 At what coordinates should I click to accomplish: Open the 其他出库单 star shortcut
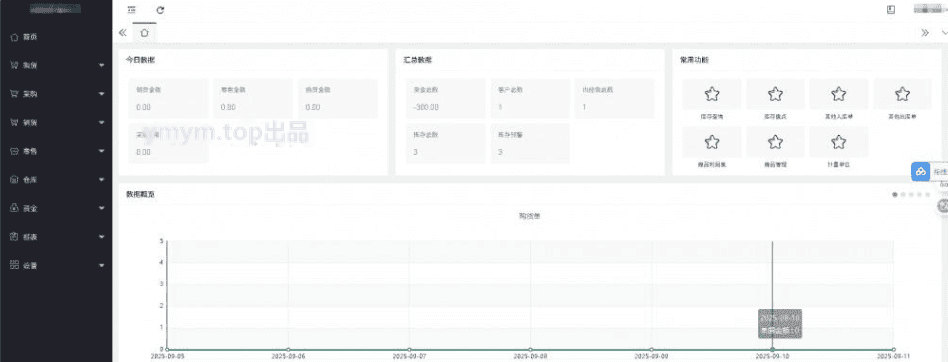coord(902,94)
